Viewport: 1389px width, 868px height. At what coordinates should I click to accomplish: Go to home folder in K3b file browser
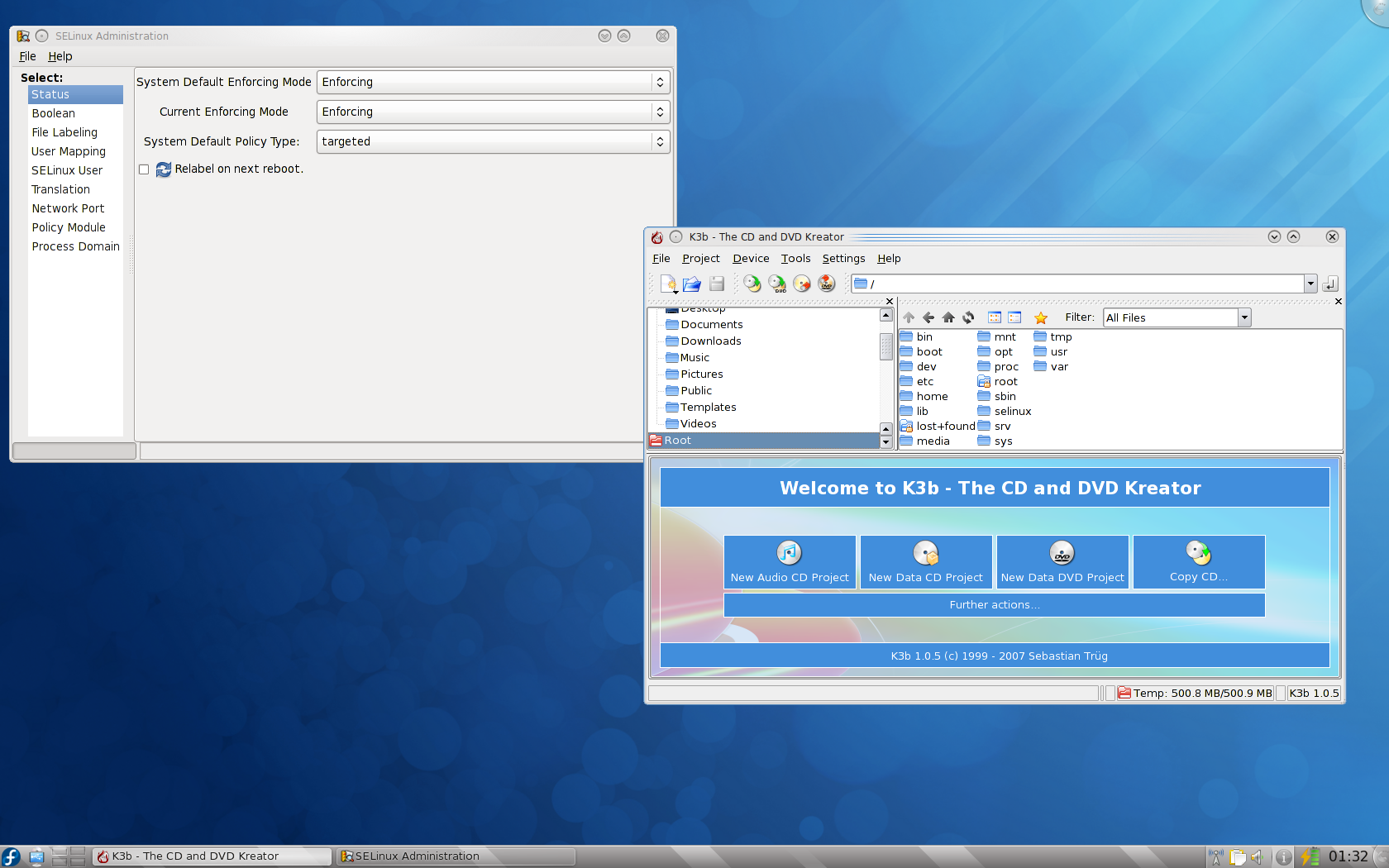pyautogui.click(x=948, y=317)
